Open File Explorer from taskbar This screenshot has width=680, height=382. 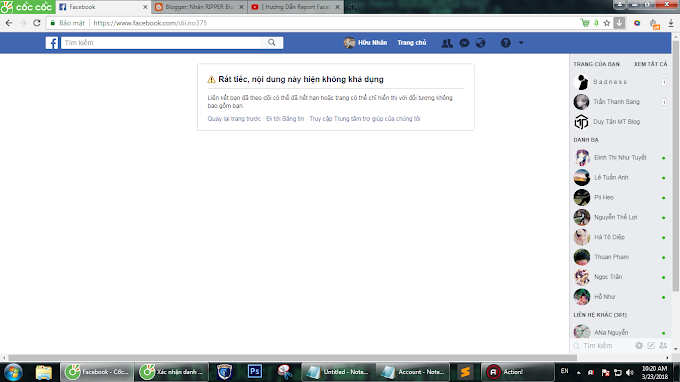point(43,372)
